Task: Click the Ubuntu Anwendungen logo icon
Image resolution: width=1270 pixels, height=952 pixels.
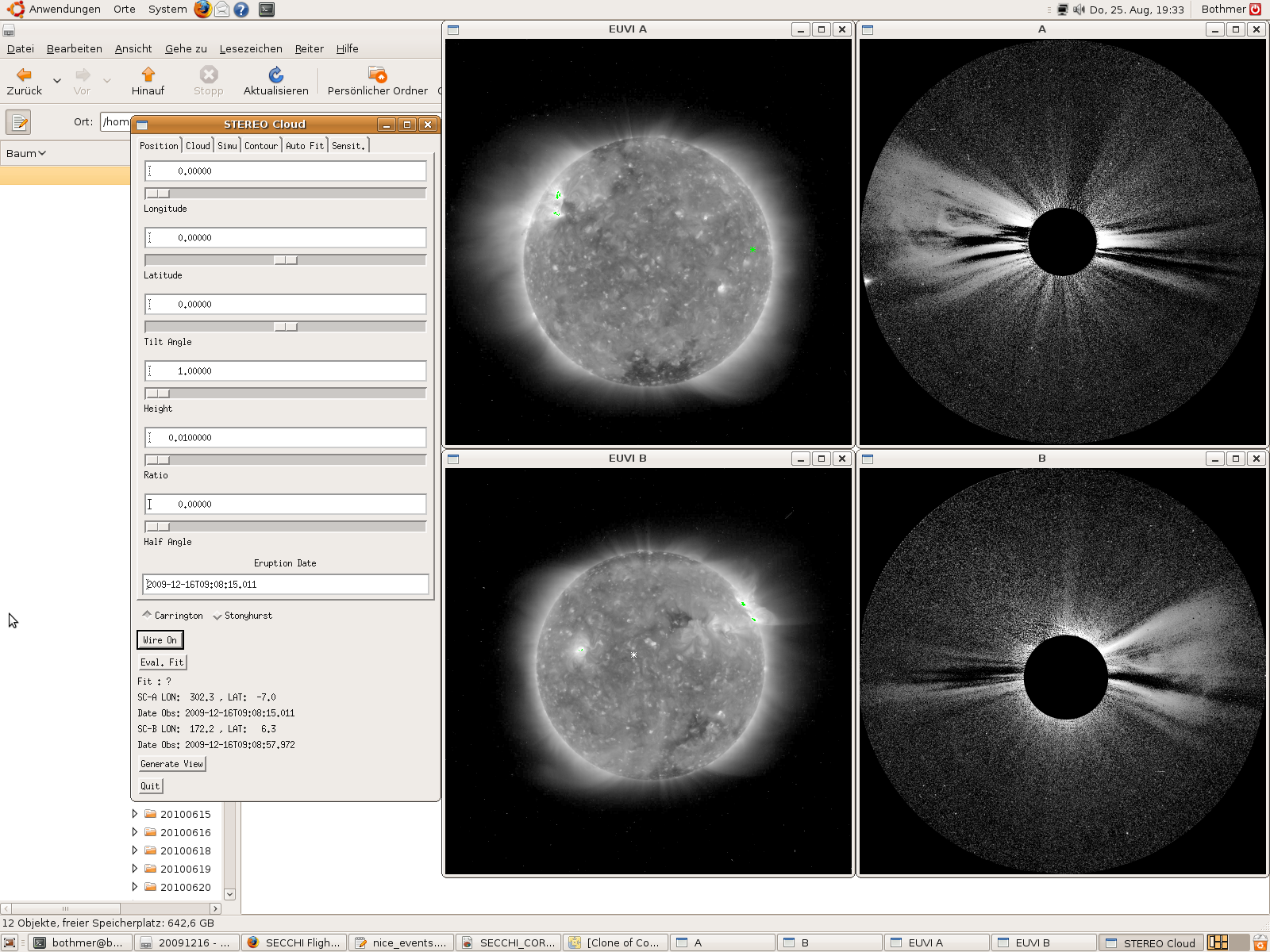Action: coord(16,10)
